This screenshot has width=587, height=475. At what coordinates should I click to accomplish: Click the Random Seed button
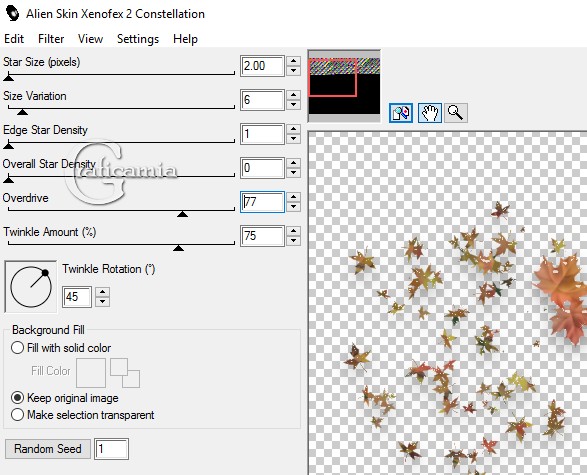[x=48, y=448]
